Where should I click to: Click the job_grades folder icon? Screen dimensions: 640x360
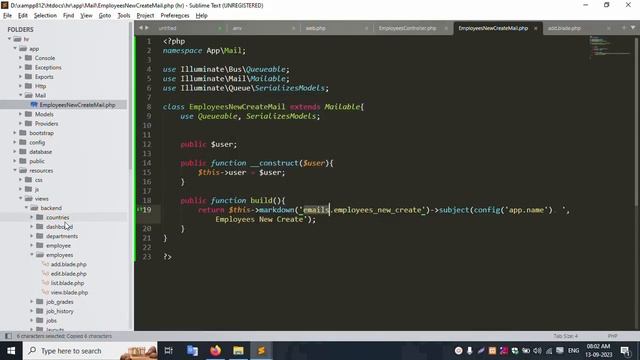[40, 302]
